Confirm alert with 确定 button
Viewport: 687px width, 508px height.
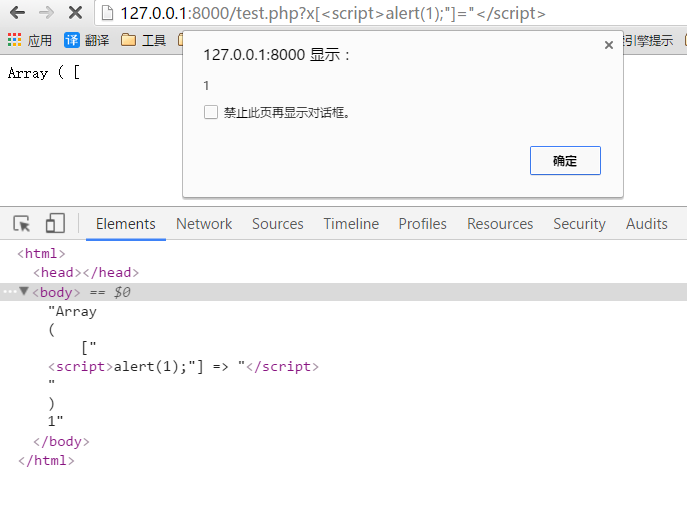point(565,160)
